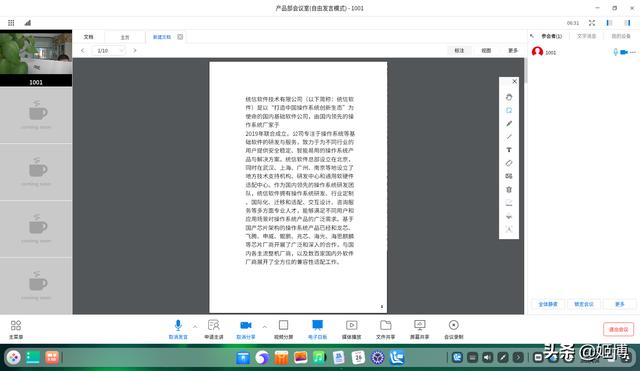
Task: Click 更多 button in participants panel
Action: pyautogui.click(x=620, y=304)
